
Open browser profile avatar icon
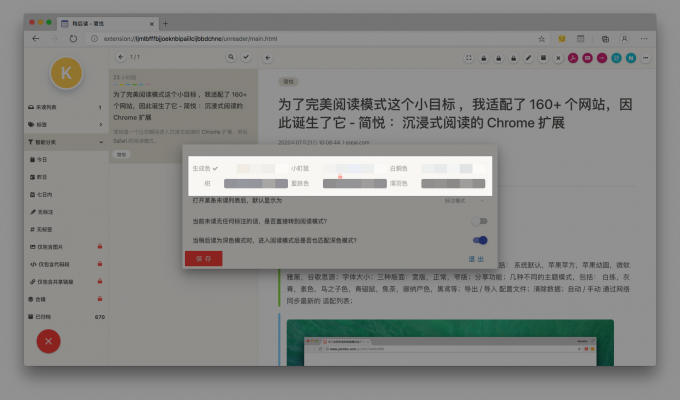624,39
